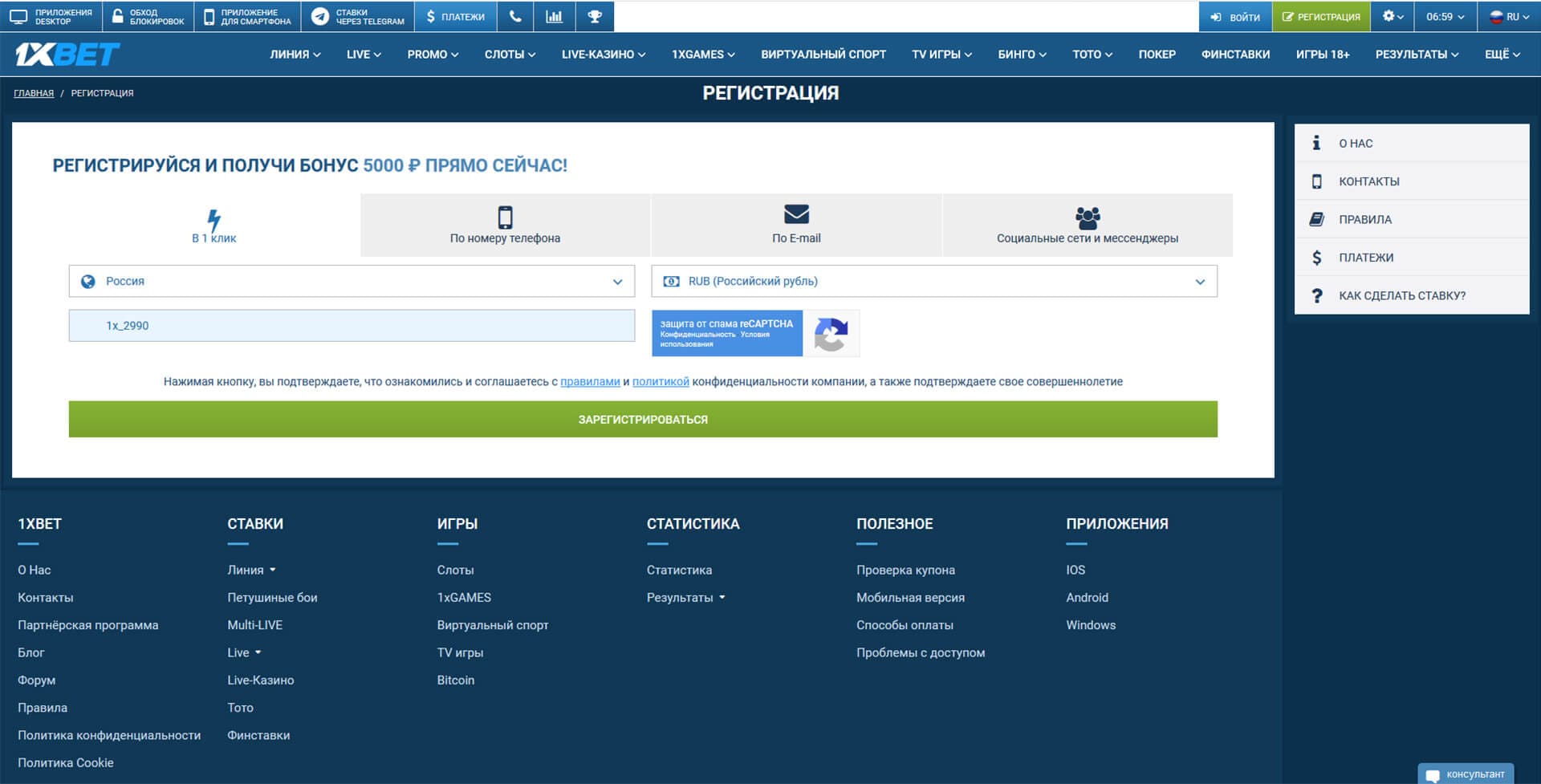1541x784 pixels.
Task: Open the phone handset callback icon
Action: click(x=515, y=16)
